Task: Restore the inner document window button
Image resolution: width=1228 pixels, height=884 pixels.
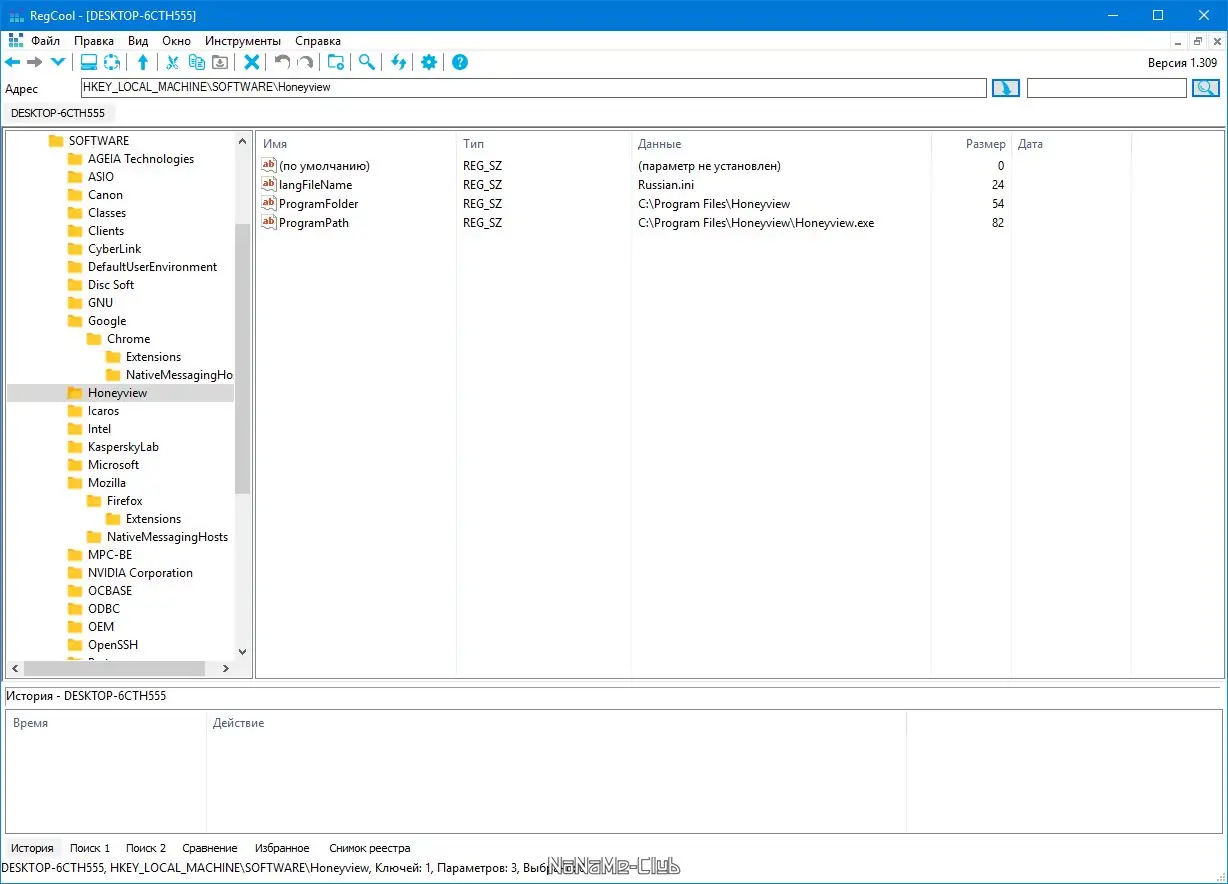Action: [x=1197, y=41]
